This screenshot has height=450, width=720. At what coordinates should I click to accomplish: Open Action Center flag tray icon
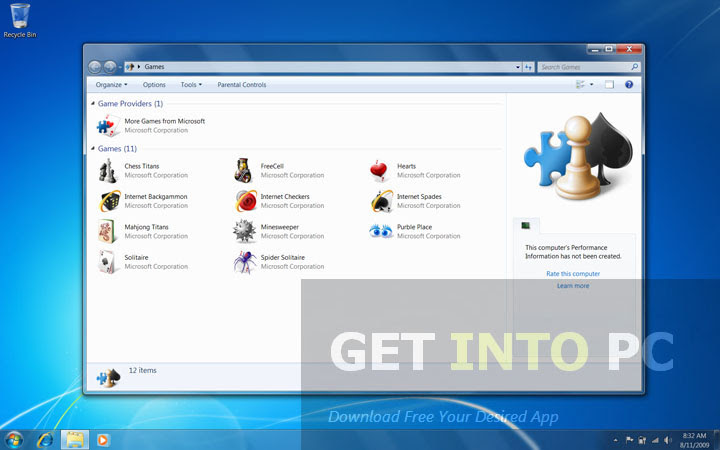[x=630, y=440]
